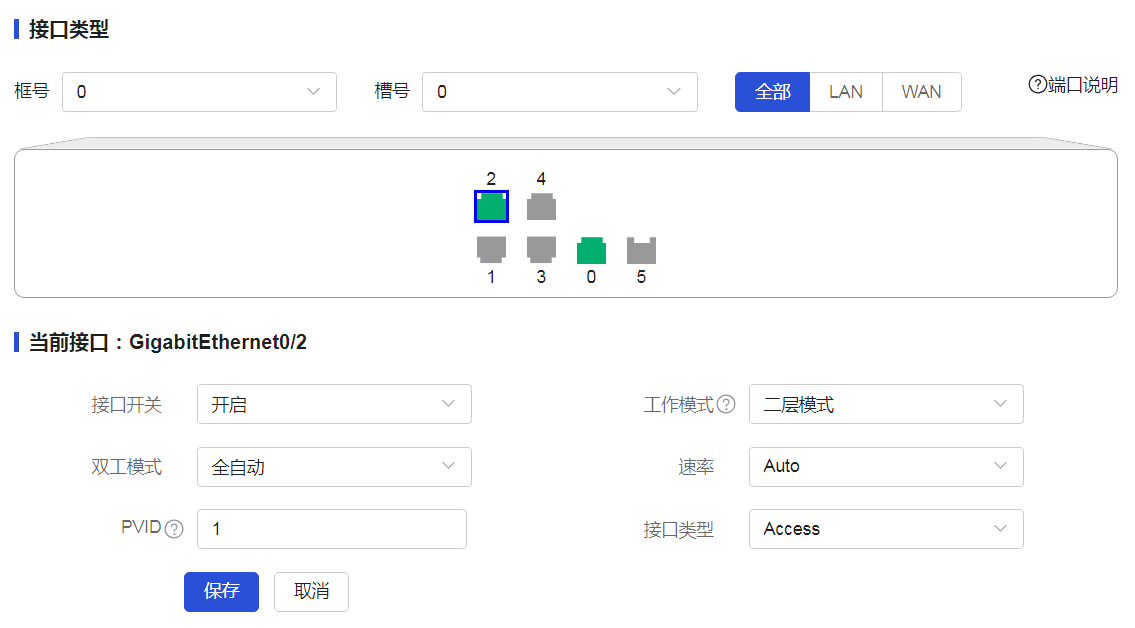
Task: Select port 2 icon on device panel
Action: click(x=491, y=207)
